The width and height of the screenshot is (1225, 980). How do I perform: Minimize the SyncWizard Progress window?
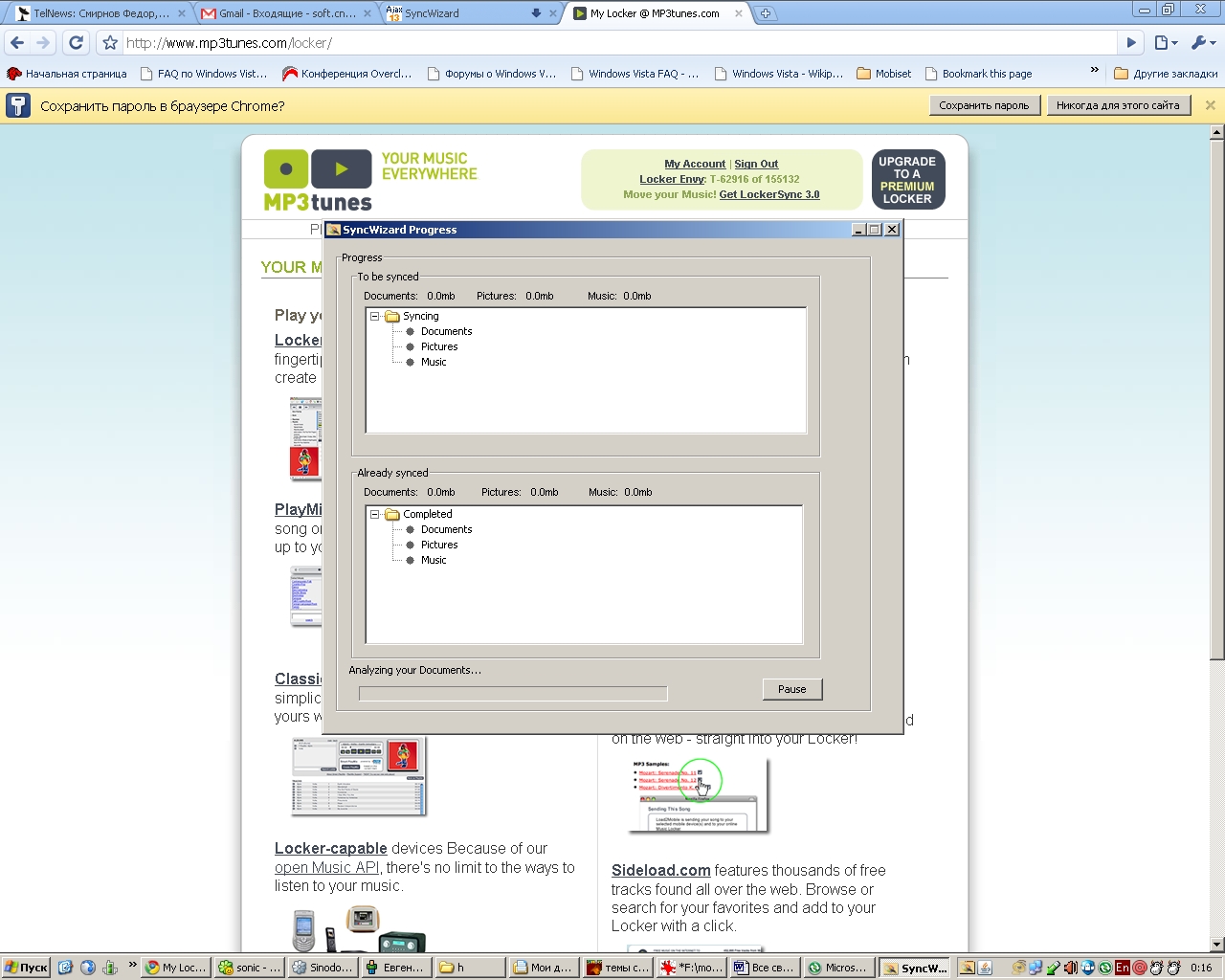click(x=858, y=230)
